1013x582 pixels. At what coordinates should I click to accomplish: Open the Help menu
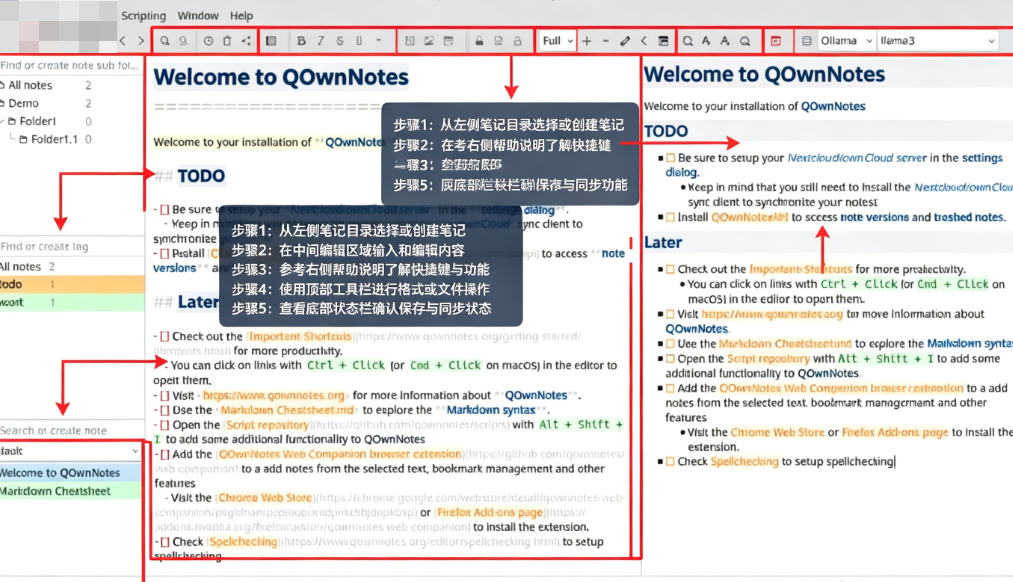coord(242,16)
